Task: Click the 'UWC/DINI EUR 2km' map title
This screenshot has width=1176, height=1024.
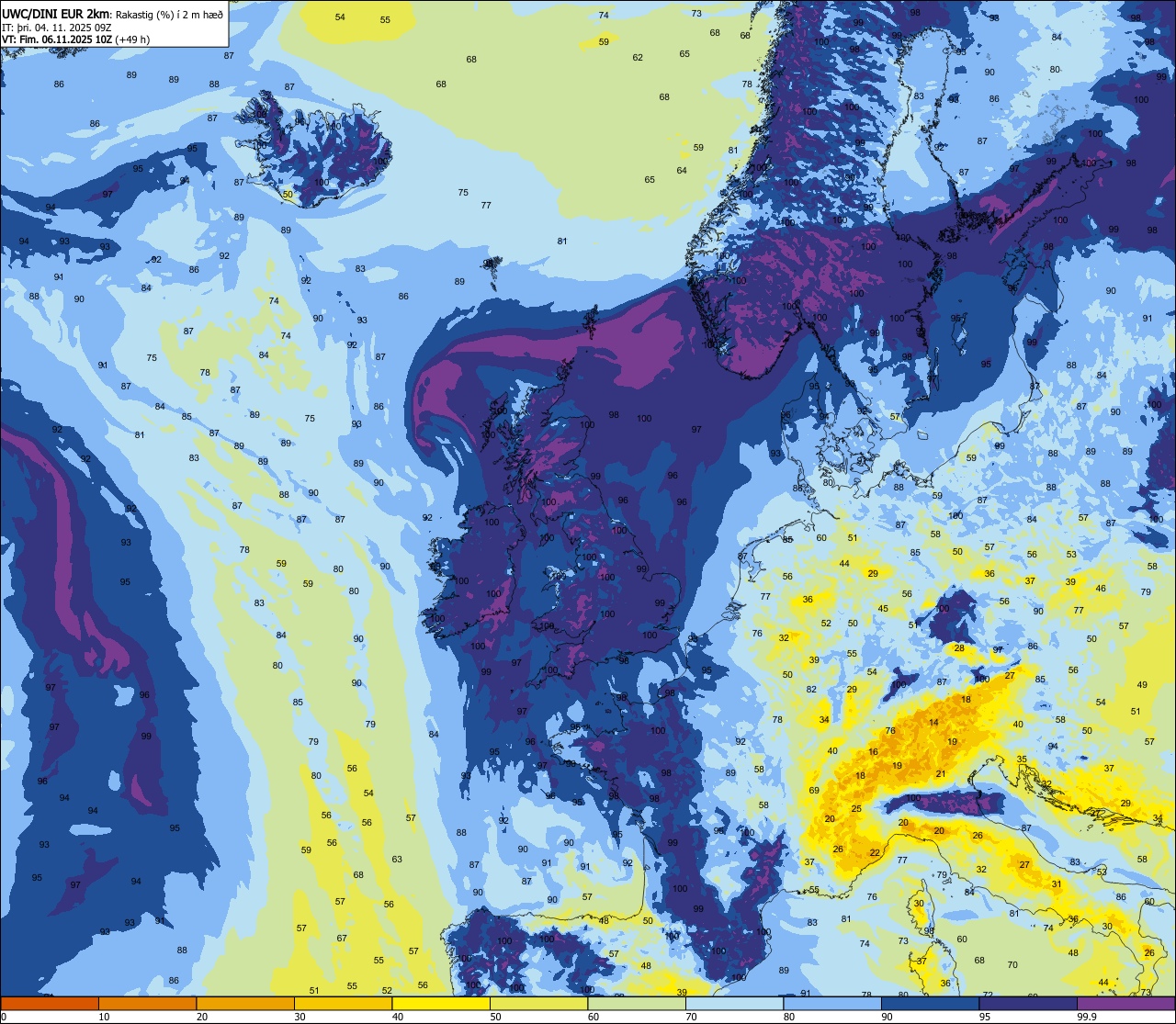Action: pyautogui.click(x=56, y=13)
